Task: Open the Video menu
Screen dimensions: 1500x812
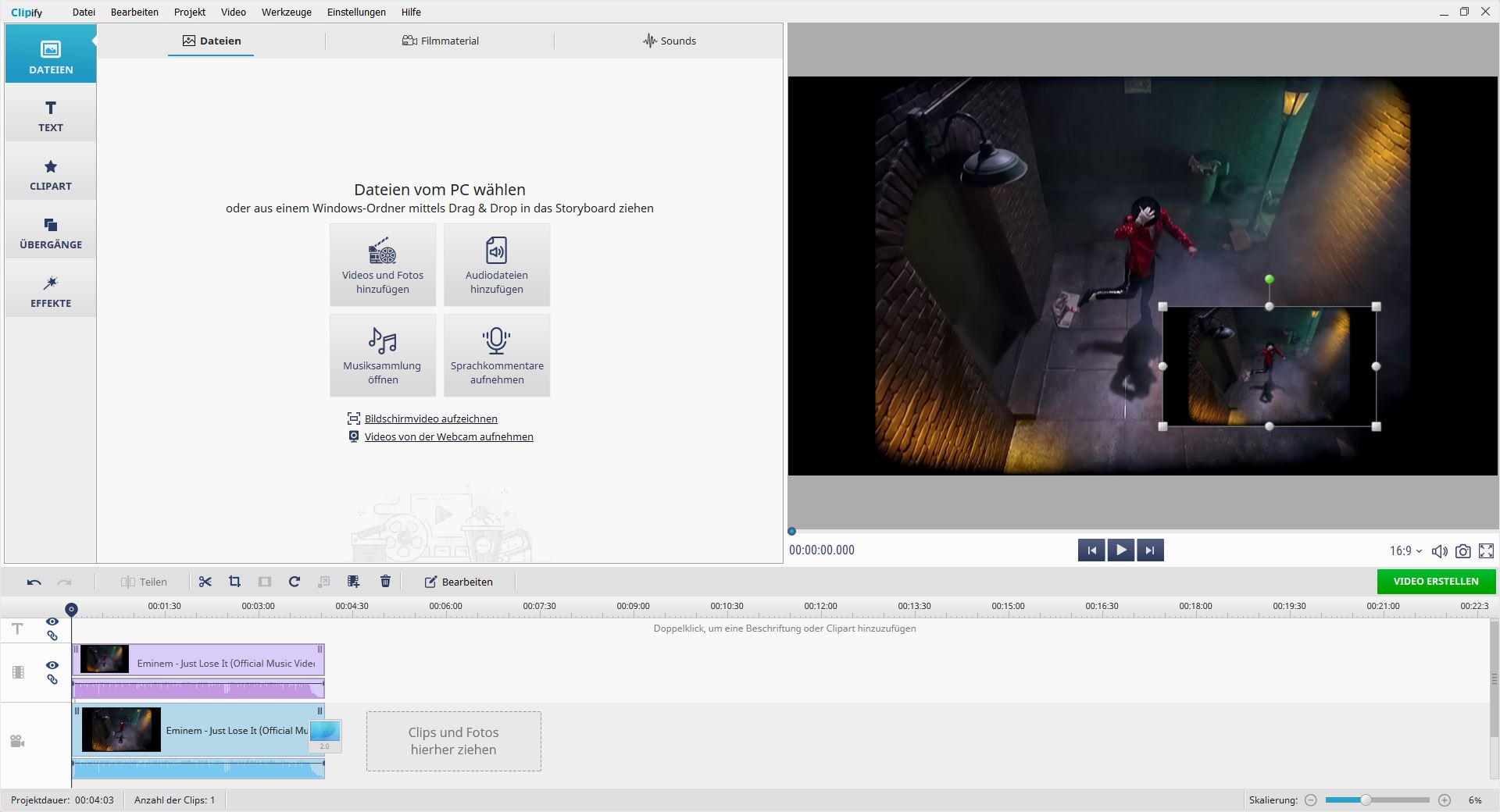Action: click(x=234, y=12)
